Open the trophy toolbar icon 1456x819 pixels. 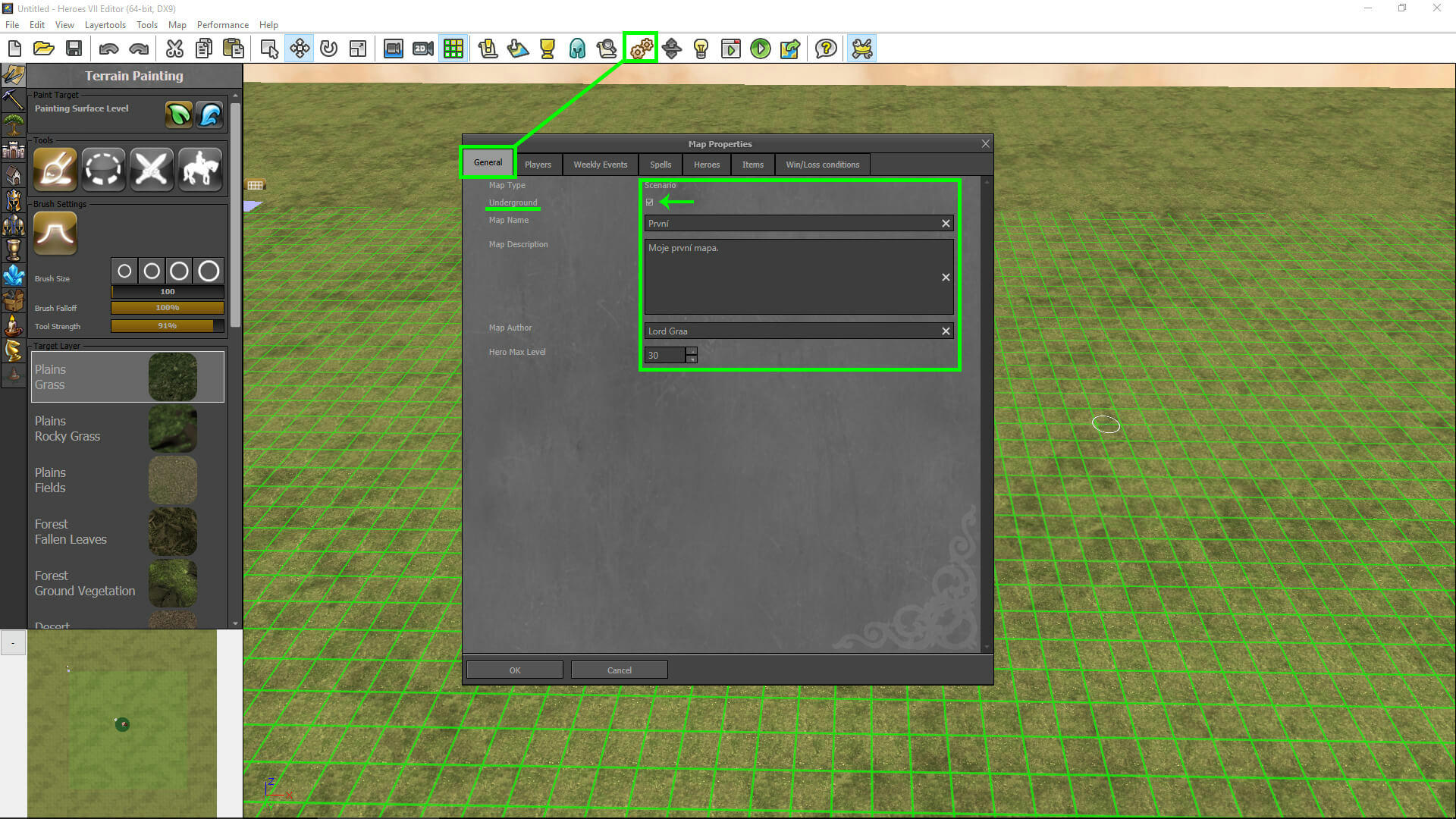(x=548, y=49)
